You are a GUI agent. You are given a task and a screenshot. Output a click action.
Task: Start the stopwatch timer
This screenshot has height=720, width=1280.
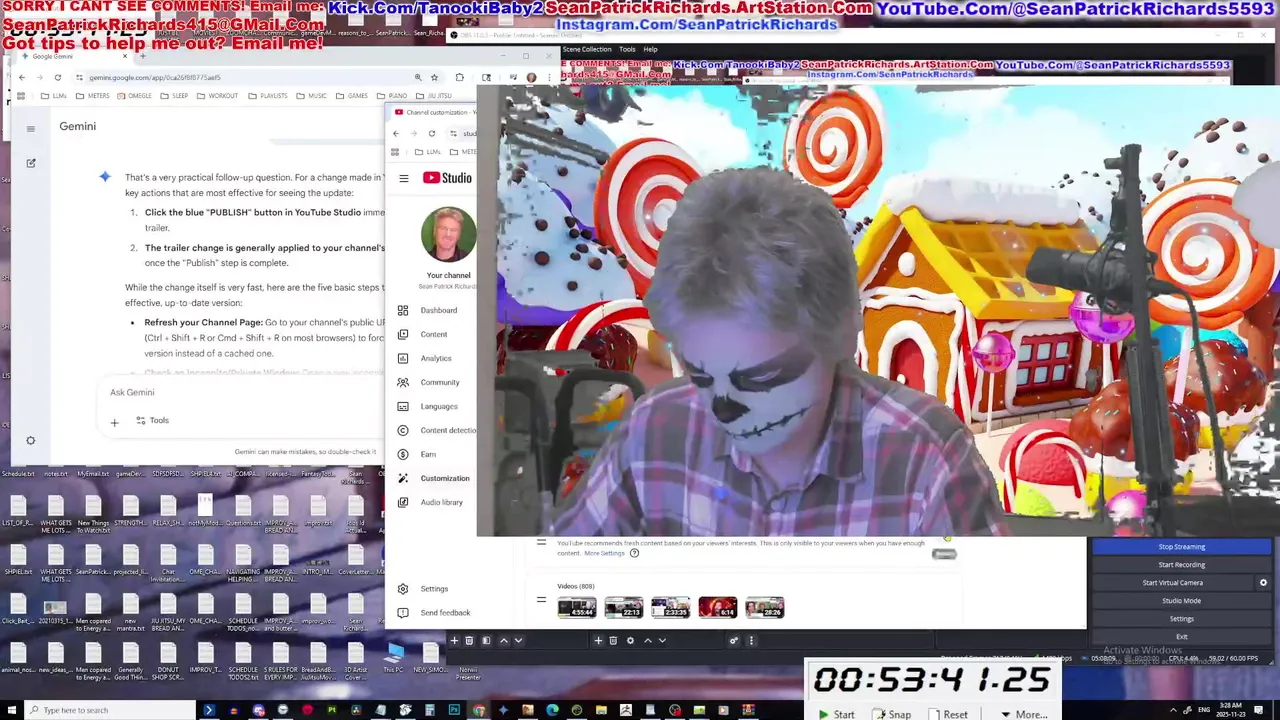(836, 714)
